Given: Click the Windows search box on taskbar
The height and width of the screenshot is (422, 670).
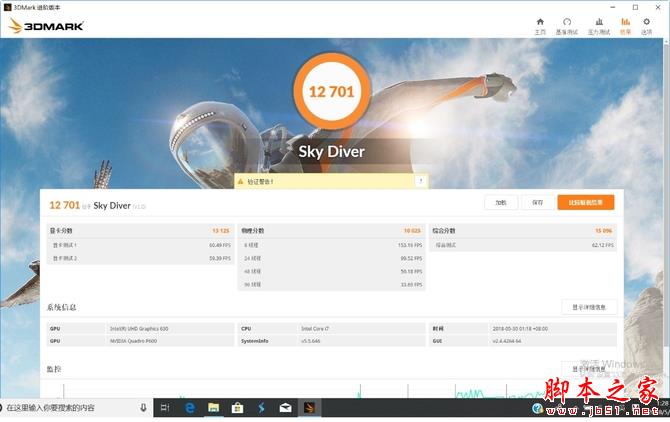Looking at the screenshot, I should point(75,408).
